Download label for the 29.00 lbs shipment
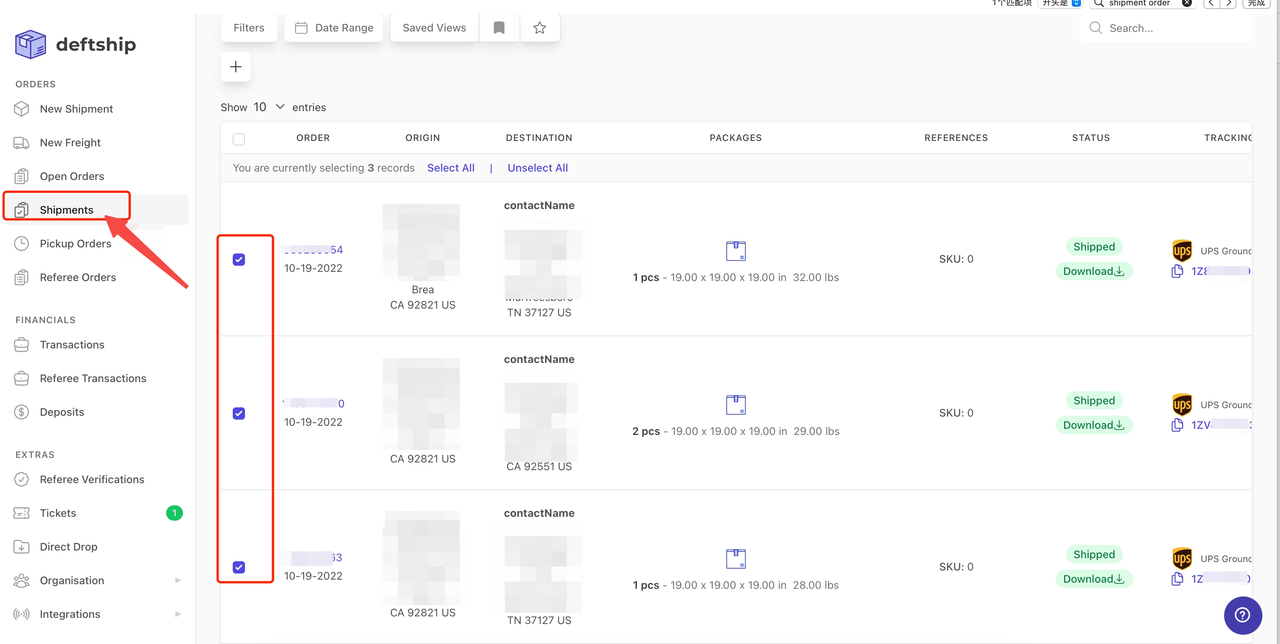 click(x=1094, y=425)
